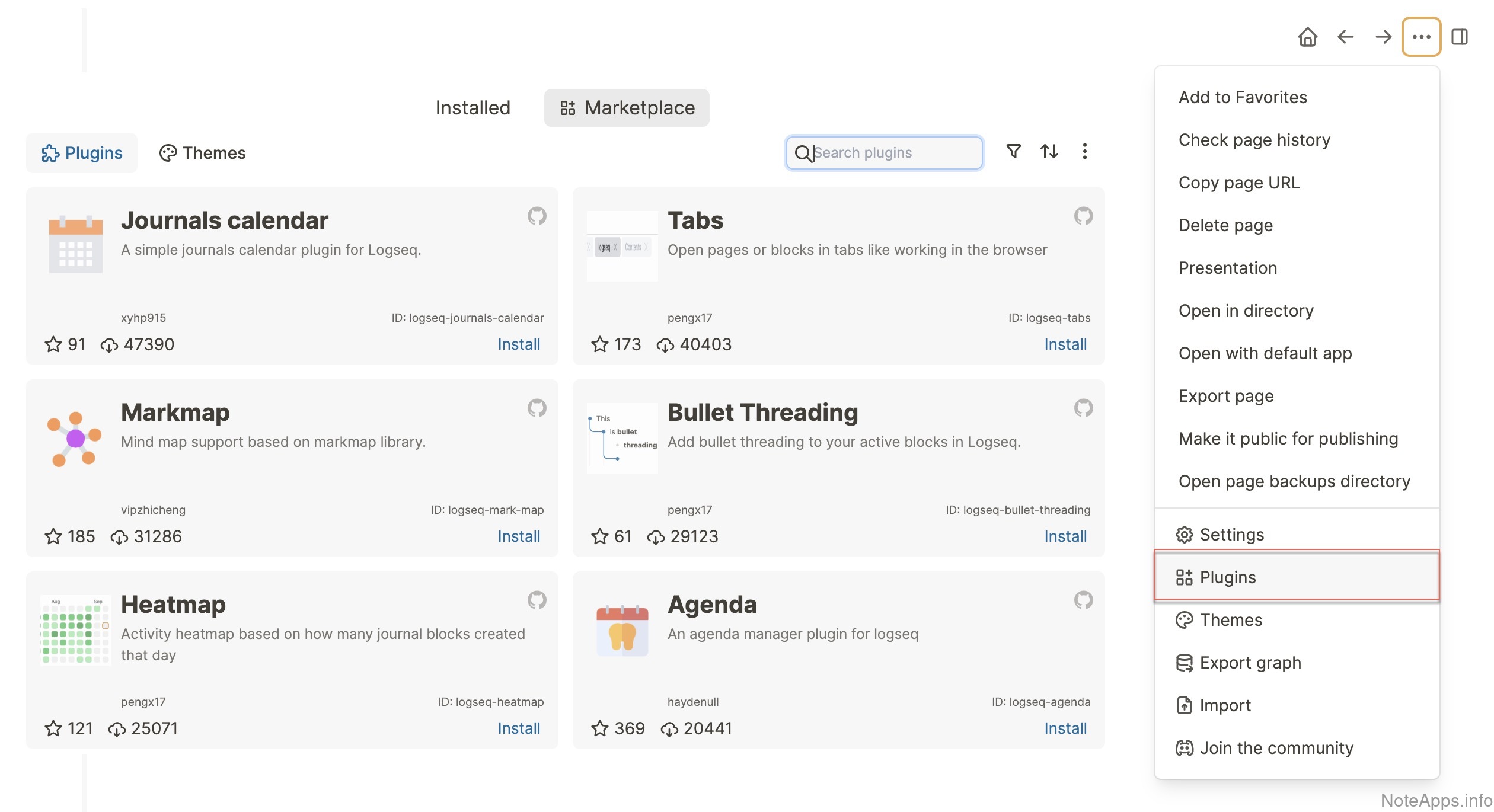Switch to the Themes tab
1494x812 pixels.
[202, 153]
